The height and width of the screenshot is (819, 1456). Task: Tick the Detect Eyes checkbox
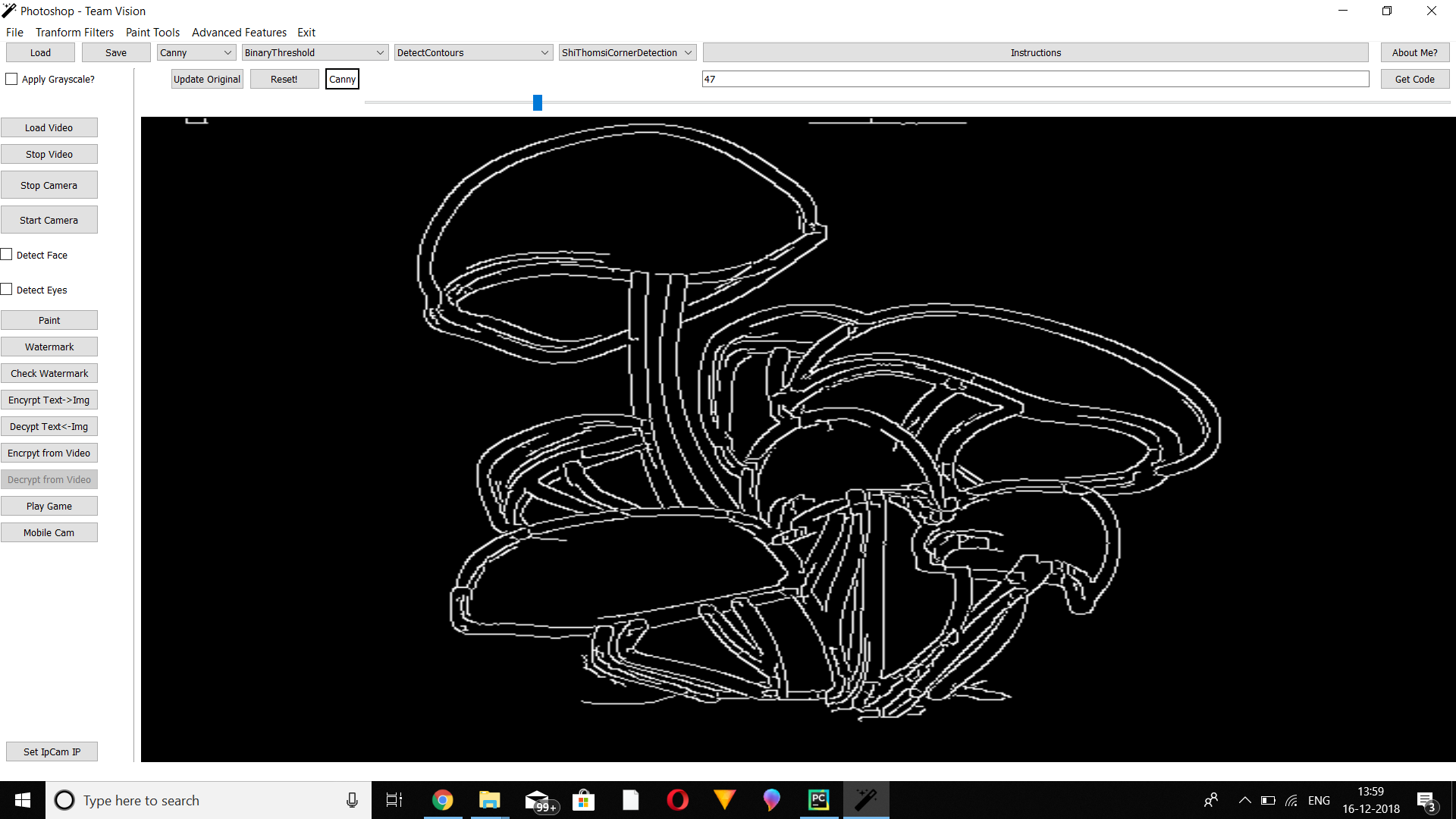[x=7, y=290]
